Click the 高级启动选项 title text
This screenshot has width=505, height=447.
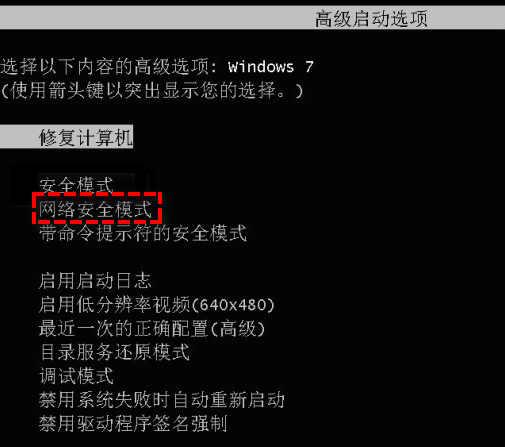coord(371,18)
